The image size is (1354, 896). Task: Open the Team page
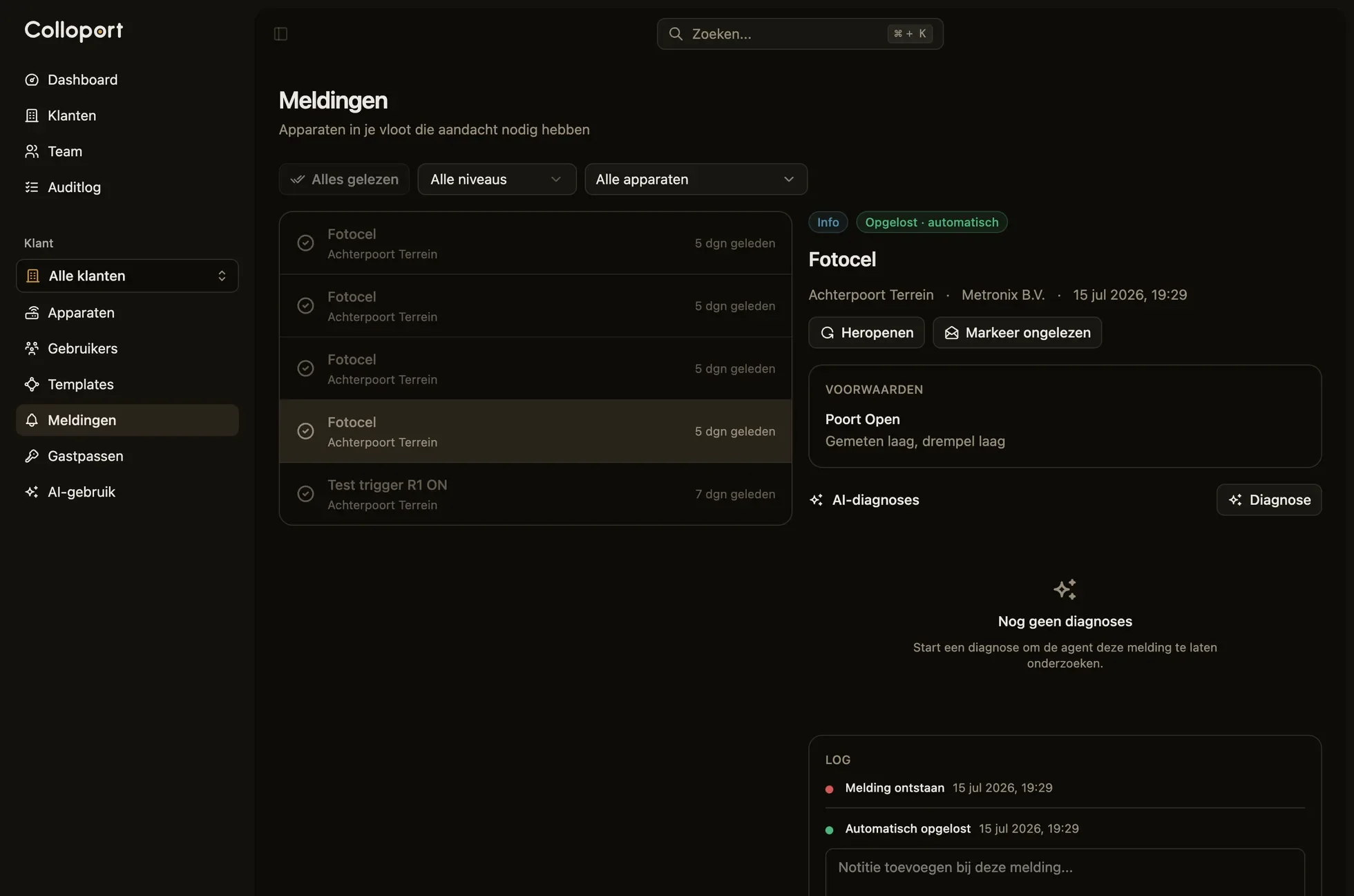(127, 151)
